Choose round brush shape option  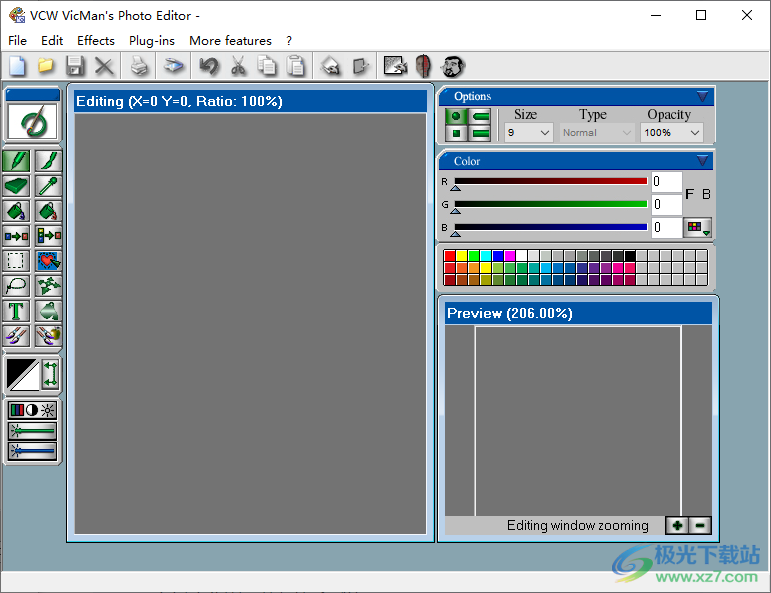[x=456, y=116]
